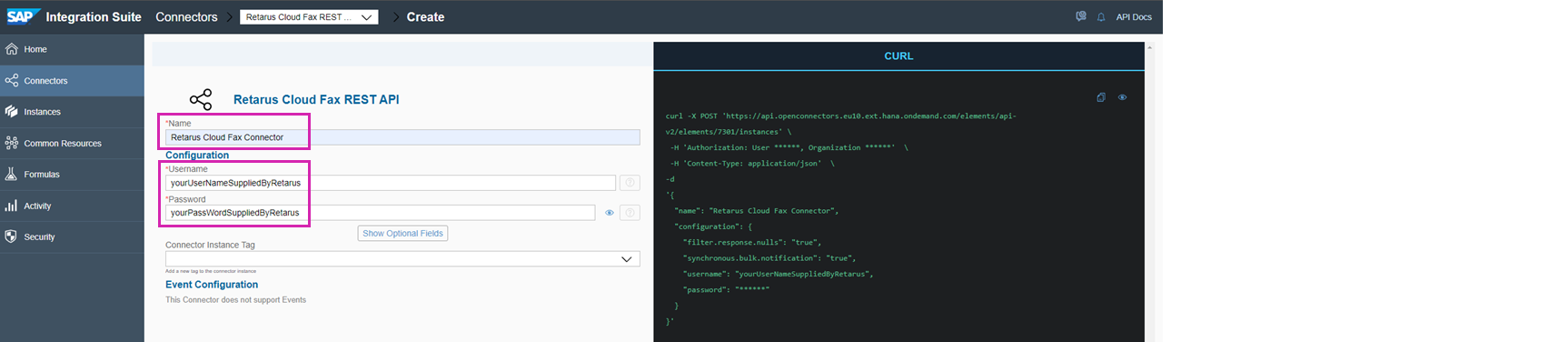The height and width of the screenshot is (342, 1568).
Task: Open the notifications bell
Action: (1101, 17)
